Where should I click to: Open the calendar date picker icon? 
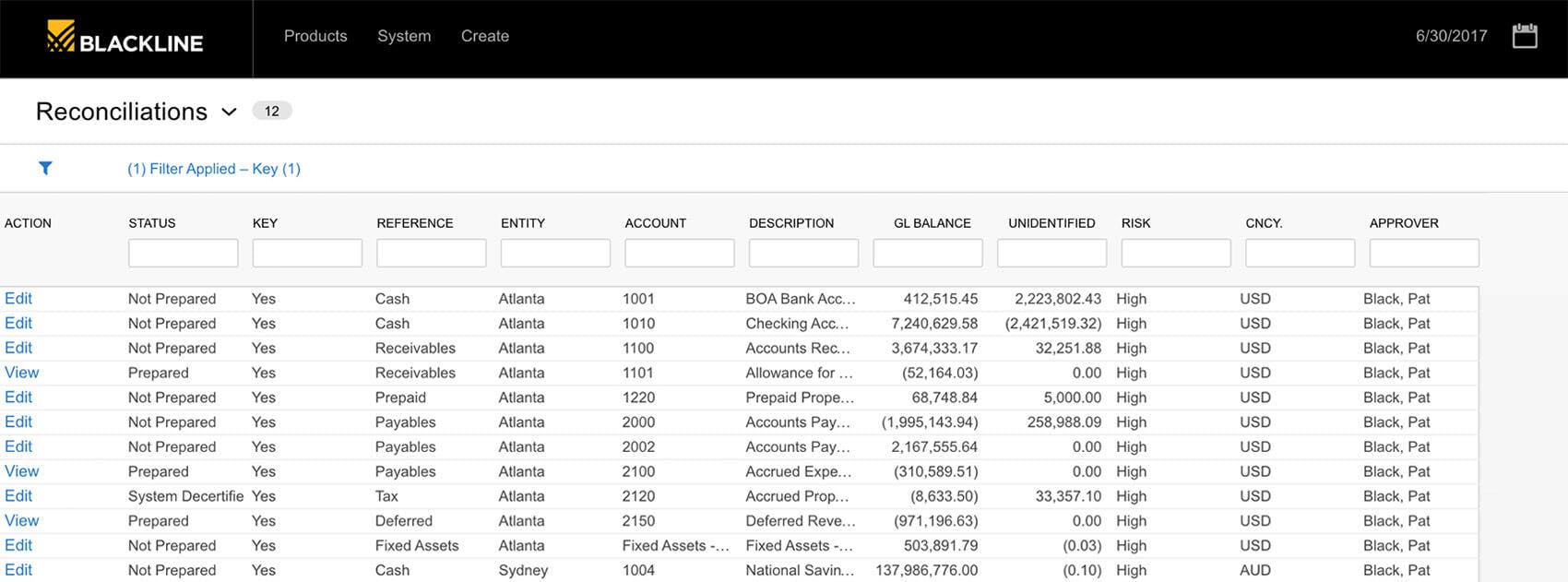point(1525,36)
